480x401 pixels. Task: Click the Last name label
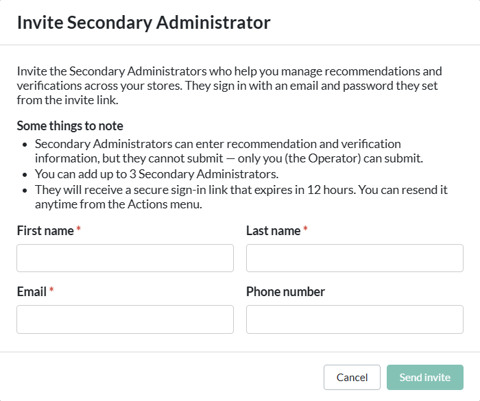pyautogui.click(x=273, y=231)
